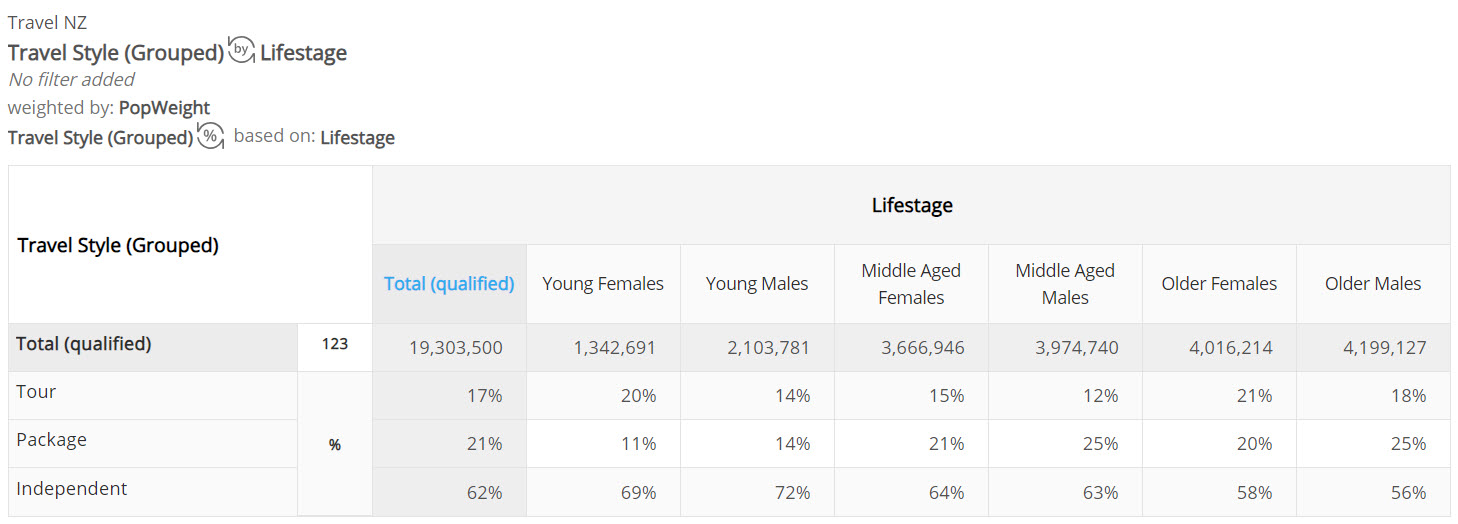Click the 'No filter added' text
Image resolution: width=1458 pixels, height=524 pixels.
click(x=71, y=80)
